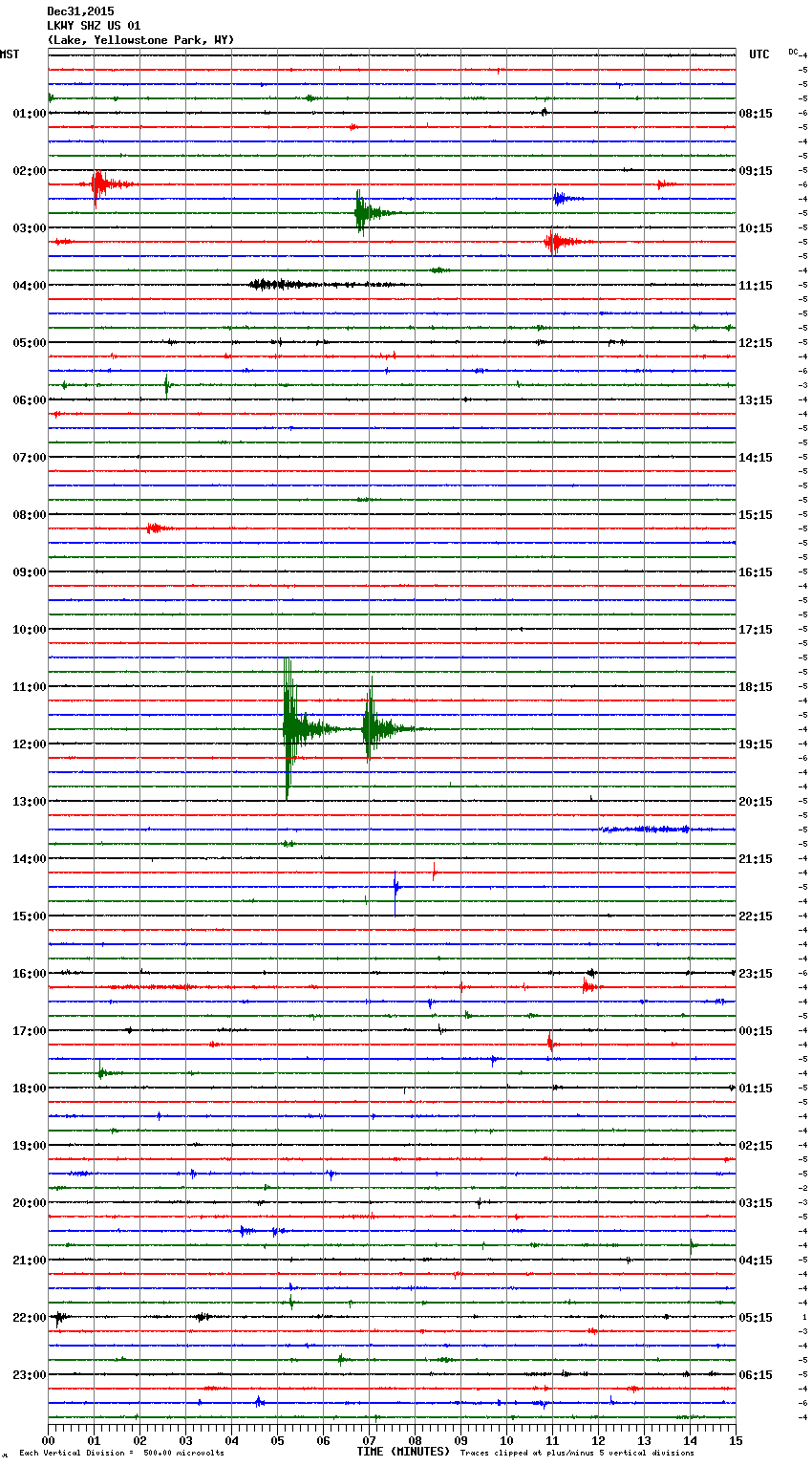Select the 01:00 MST row label

pyautogui.click(x=29, y=114)
